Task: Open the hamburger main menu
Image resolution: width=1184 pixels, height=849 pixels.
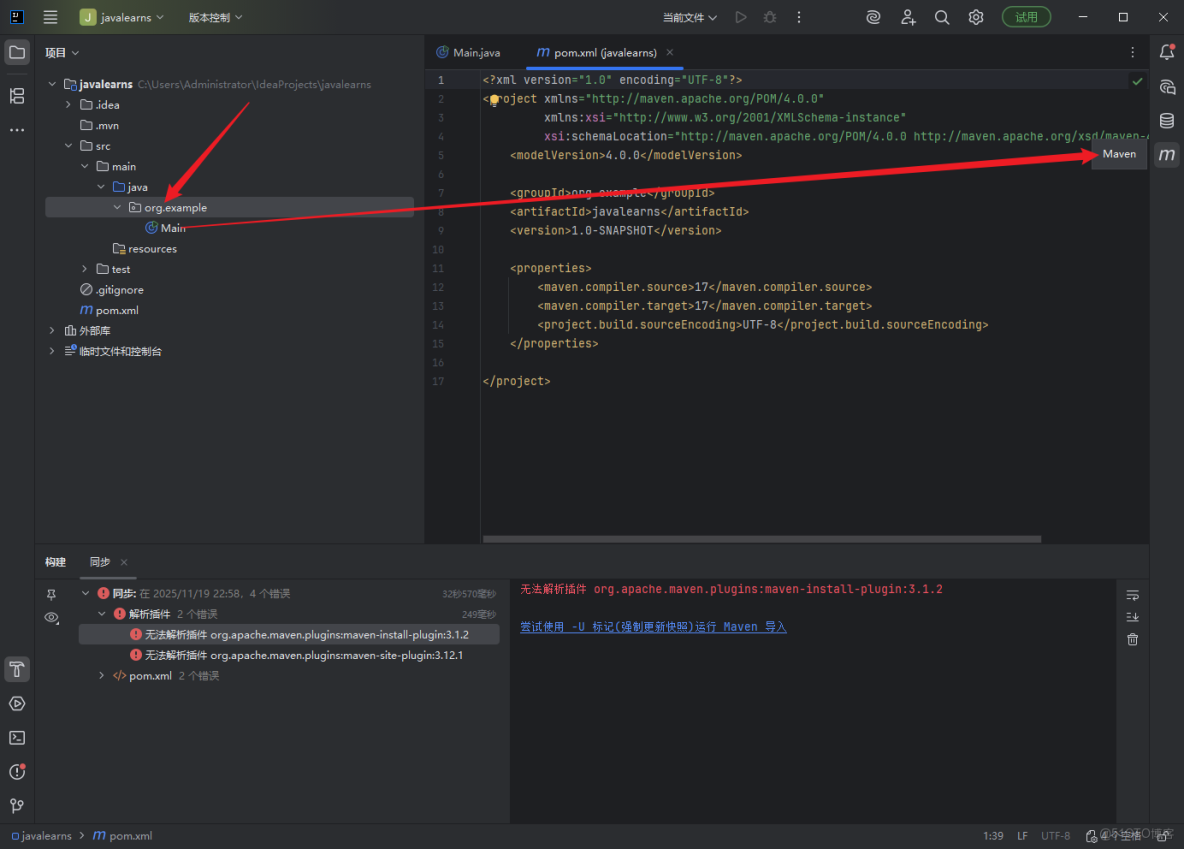Action: coord(50,17)
